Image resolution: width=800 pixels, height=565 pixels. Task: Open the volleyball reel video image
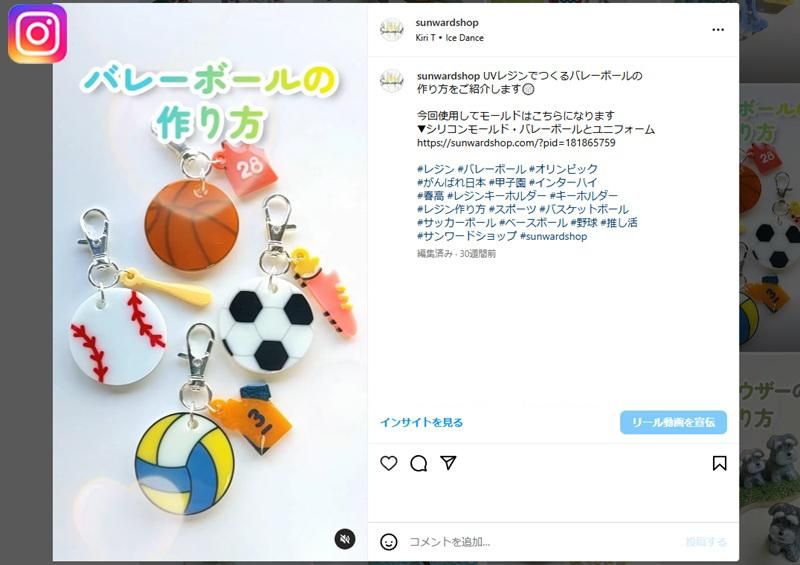tap(210, 282)
